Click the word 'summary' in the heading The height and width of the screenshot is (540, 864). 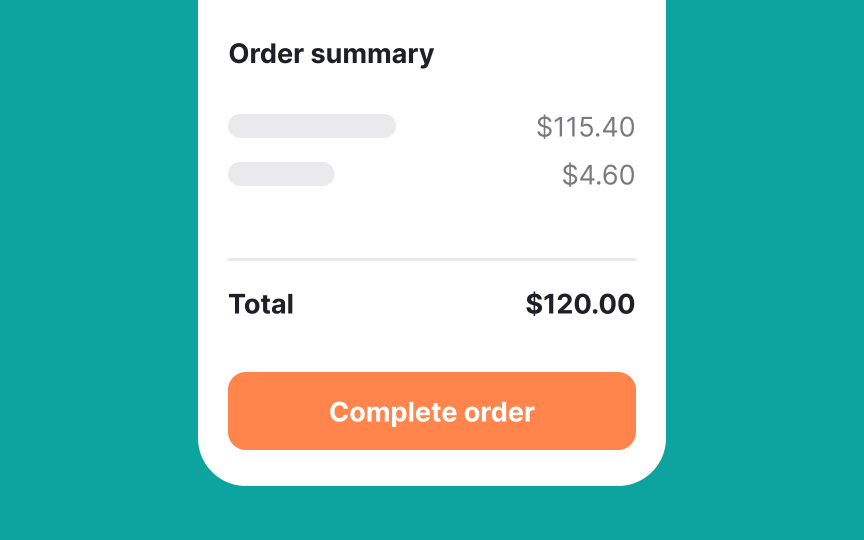(372, 54)
